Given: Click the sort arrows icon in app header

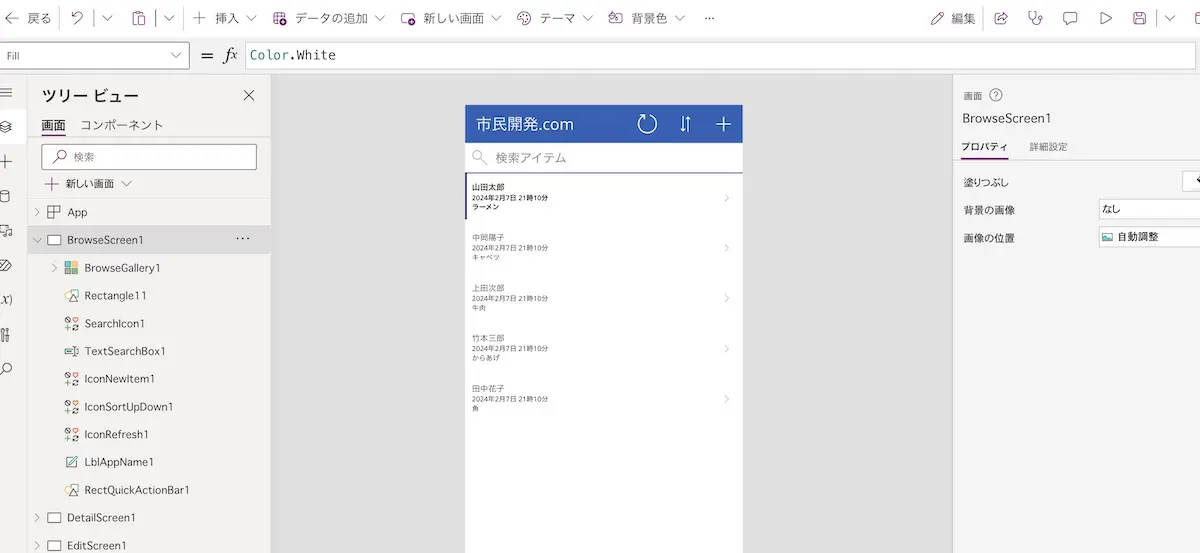Looking at the screenshot, I should (685, 124).
